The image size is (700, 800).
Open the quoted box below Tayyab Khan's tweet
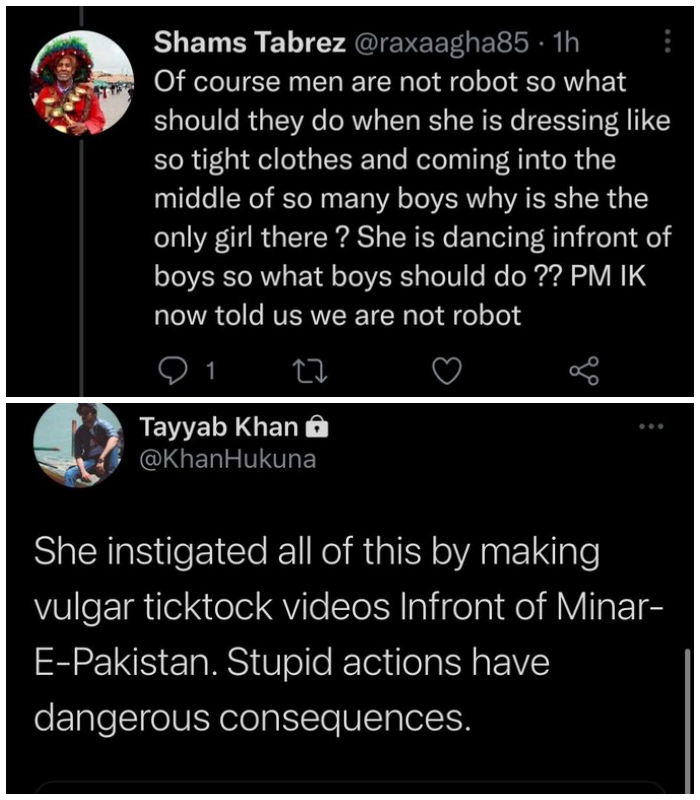point(350,790)
